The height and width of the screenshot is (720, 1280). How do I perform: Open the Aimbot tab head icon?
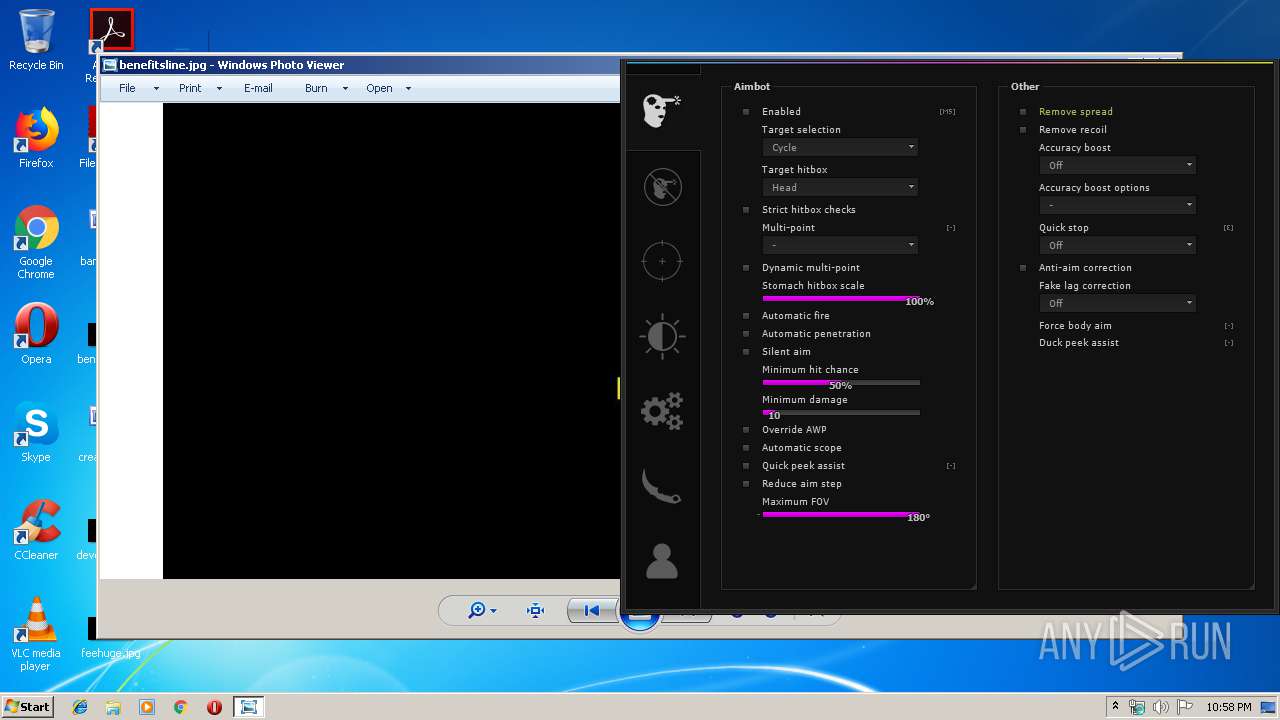tap(662, 110)
